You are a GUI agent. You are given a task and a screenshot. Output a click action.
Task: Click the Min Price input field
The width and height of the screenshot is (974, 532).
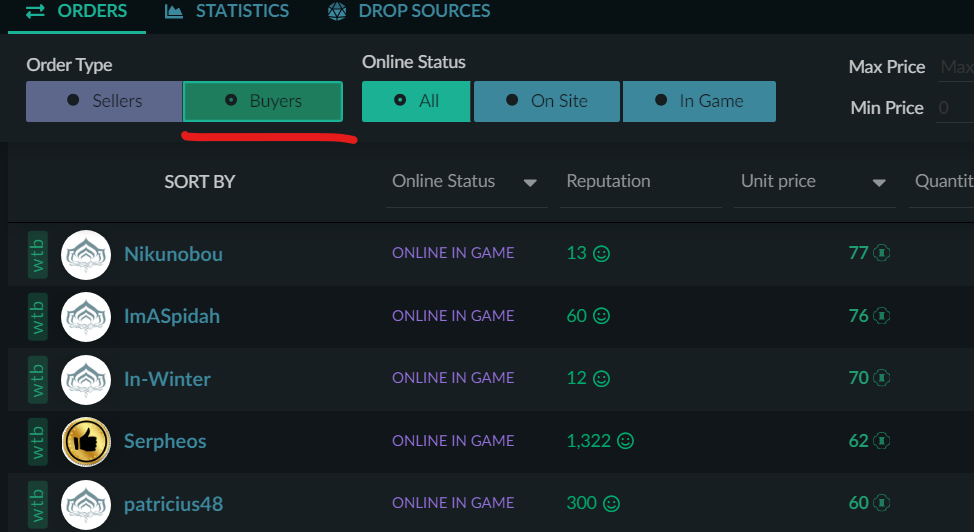tap(955, 108)
